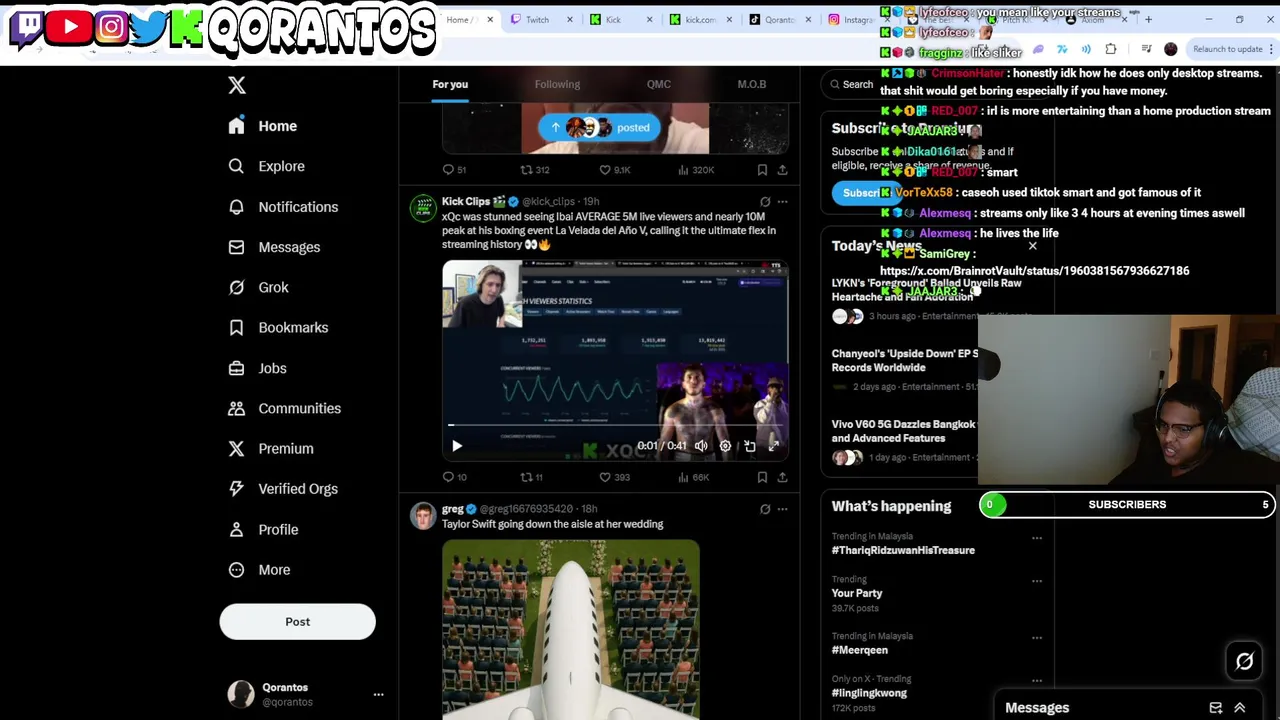This screenshot has width=1280, height=720.
Task: Share the Kick Clips post
Action: [x=782, y=477]
